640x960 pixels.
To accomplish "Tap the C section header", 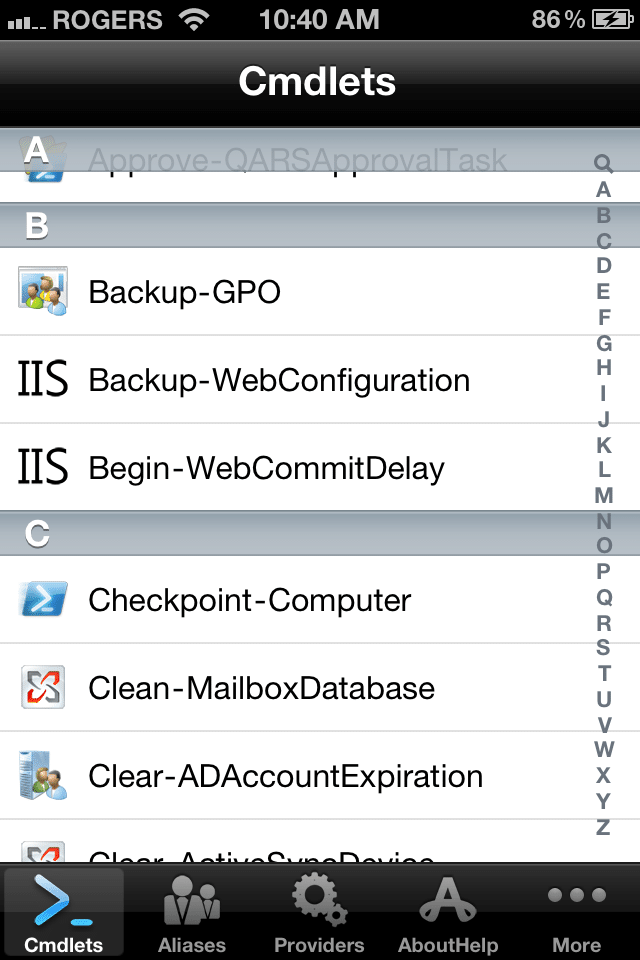I will [x=300, y=534].
